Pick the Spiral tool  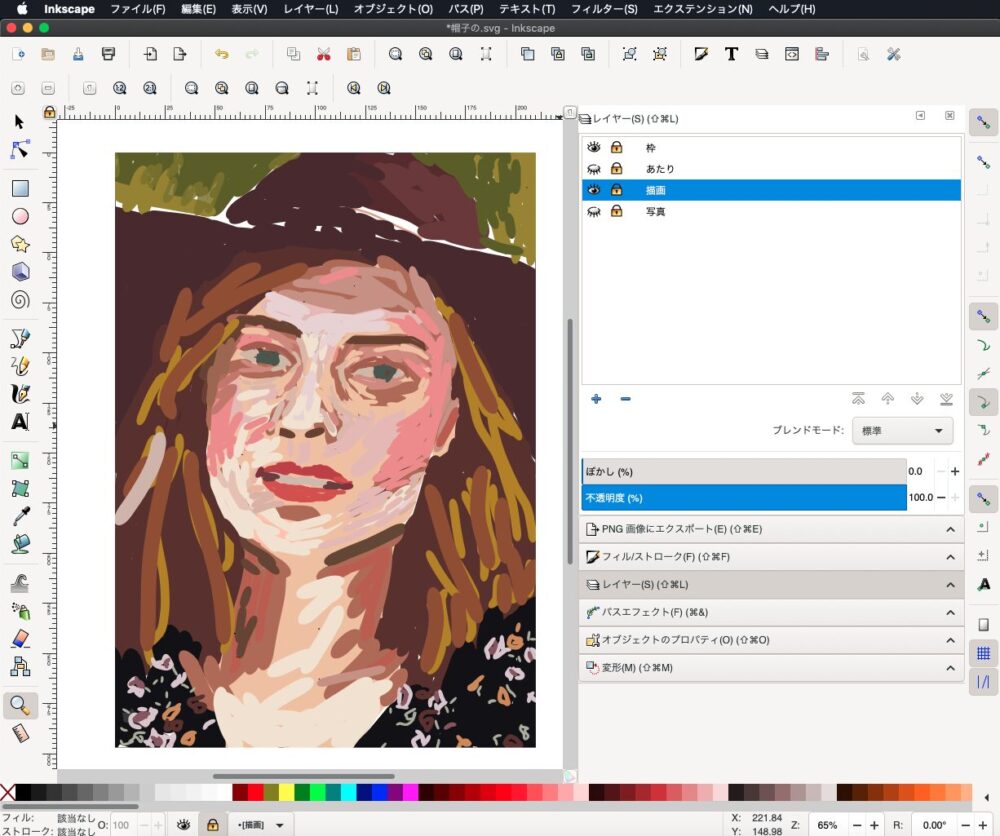19,300
